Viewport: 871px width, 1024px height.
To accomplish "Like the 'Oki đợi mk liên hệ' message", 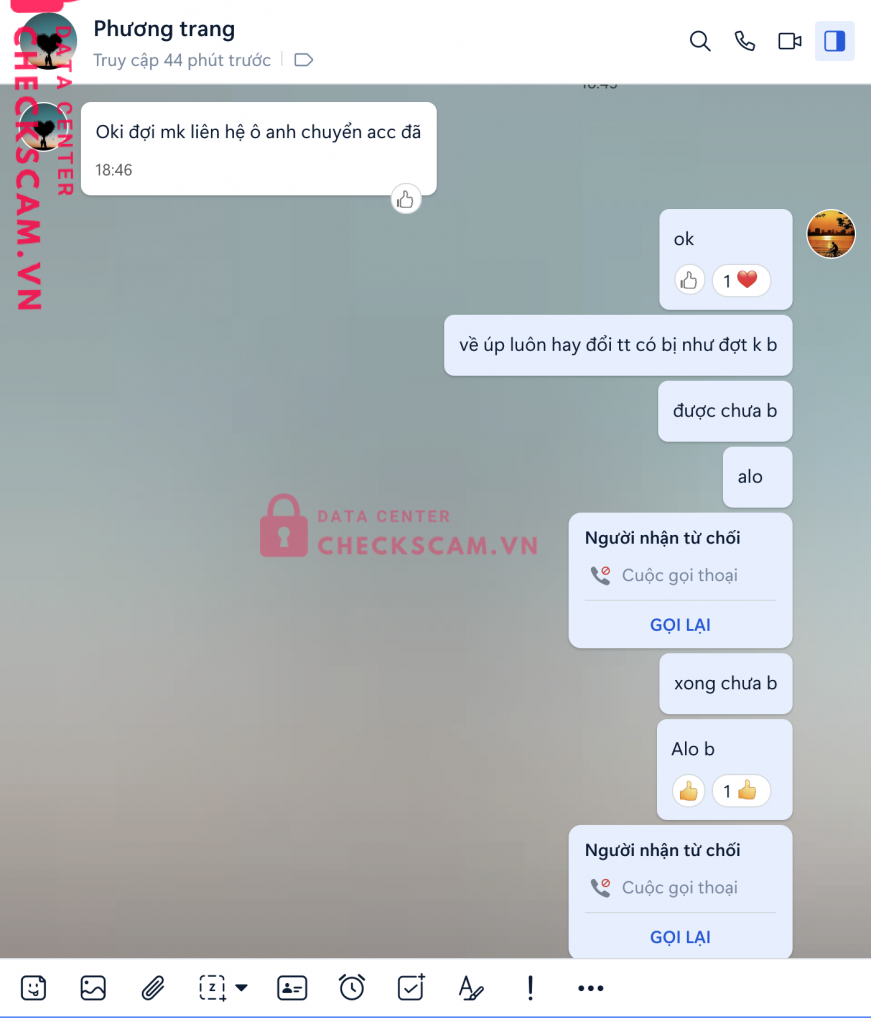I will click(x=405, y=199).
